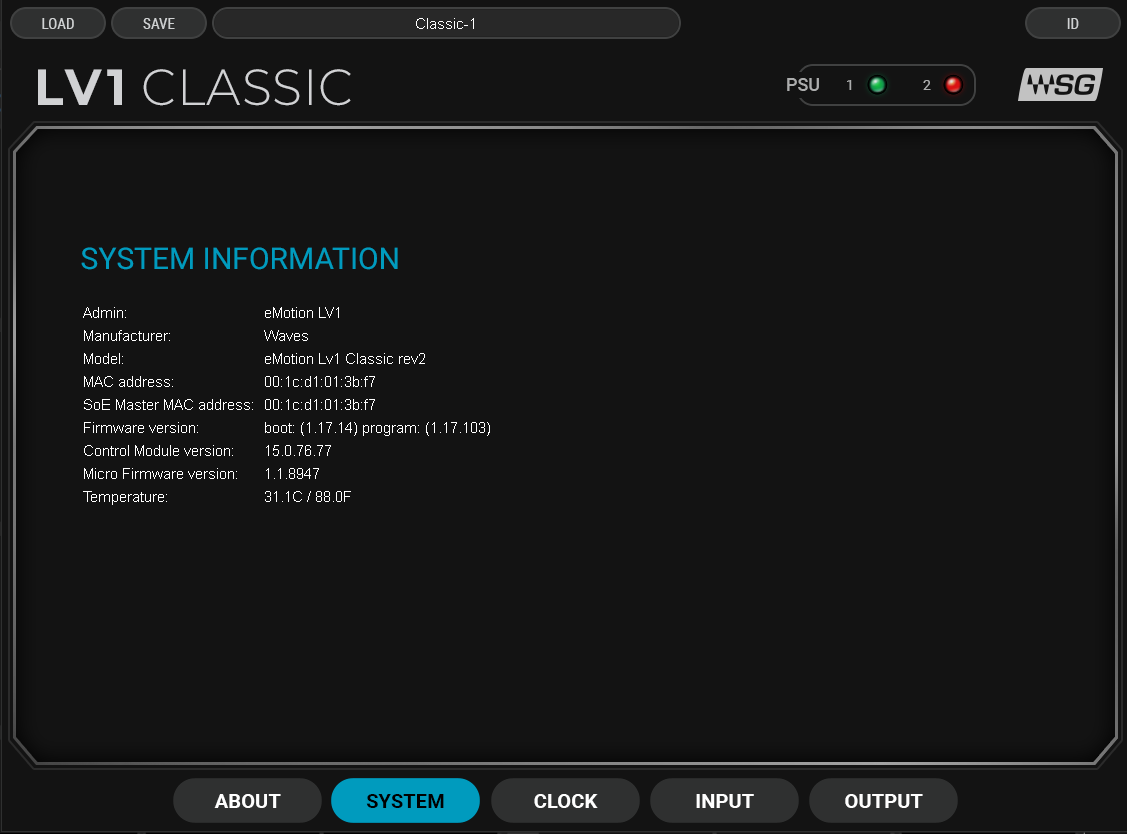Click the PSU 1 green status LED
The image size is (1127, 834).
coord(877,85)
